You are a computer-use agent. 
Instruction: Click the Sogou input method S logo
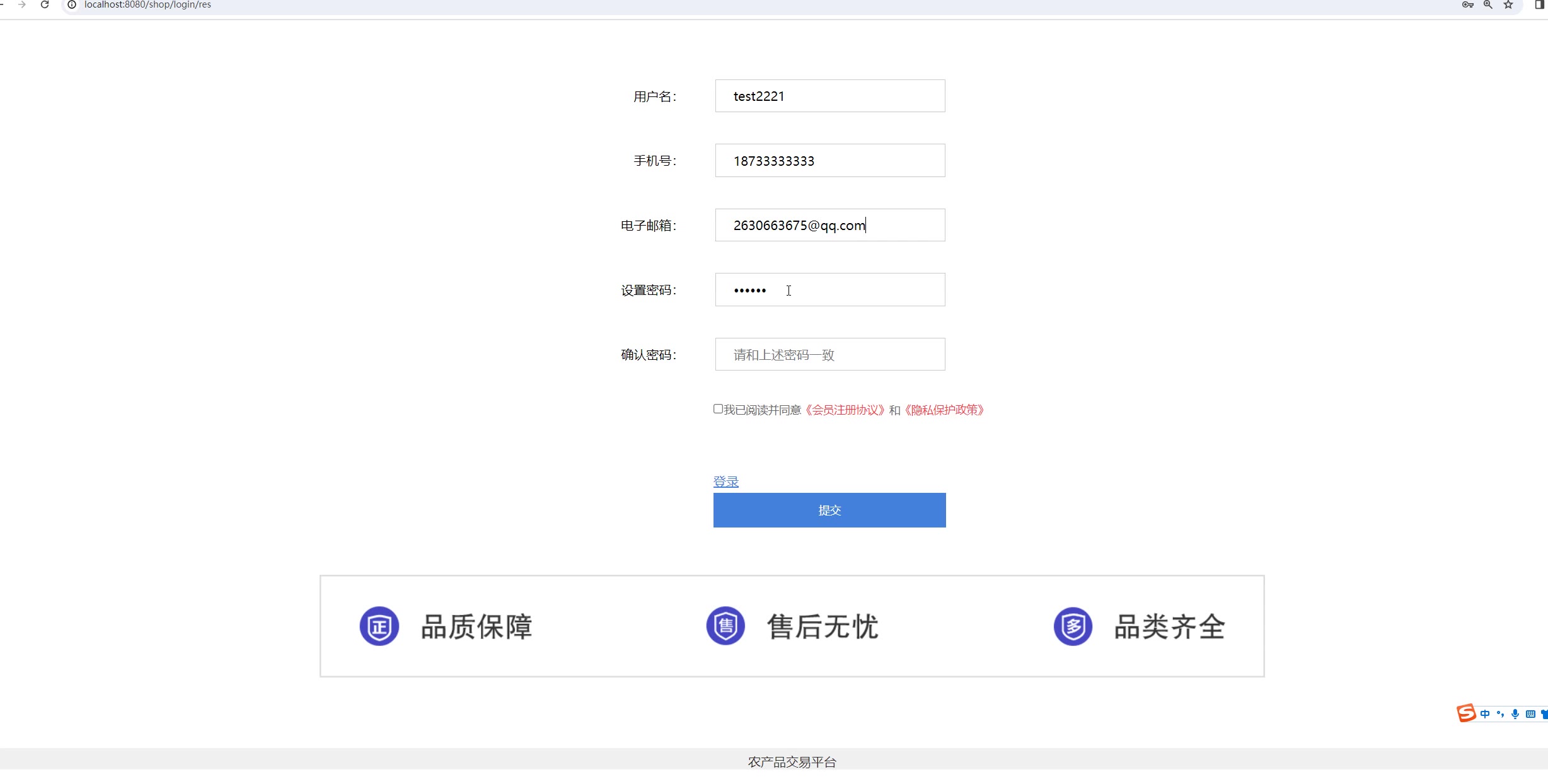coord(1466,713)
